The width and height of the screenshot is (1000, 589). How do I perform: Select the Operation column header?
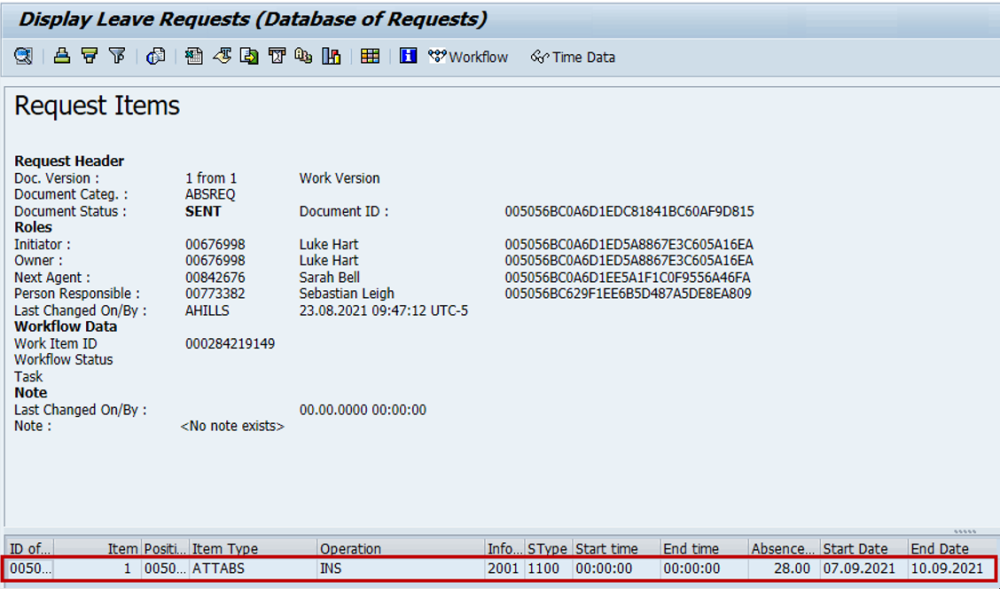pos(401,548)
